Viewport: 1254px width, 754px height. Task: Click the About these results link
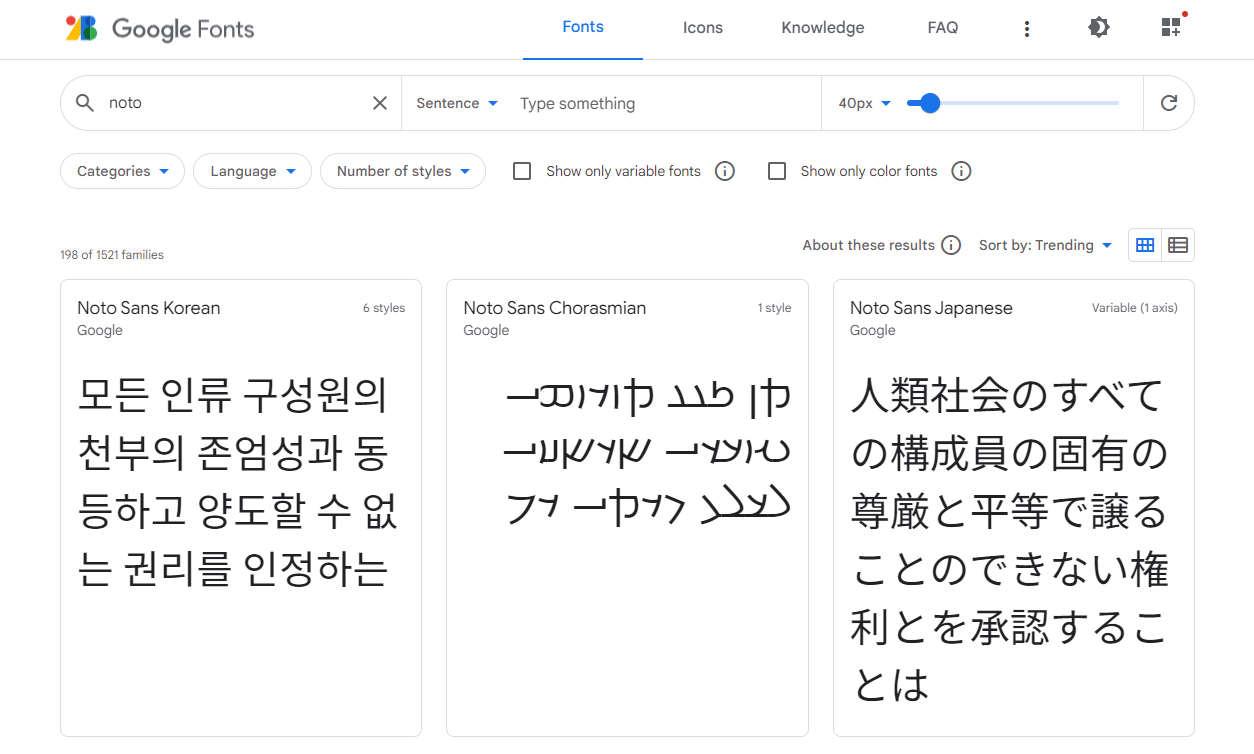pyautogui.click(x=869, y=245)
